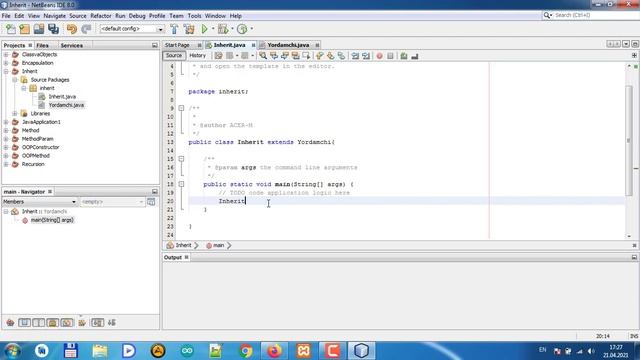This screenshot has height=360, width=640.
Task: Toggle Show Static Members in Navigator
Action: (x=39, y=323)
